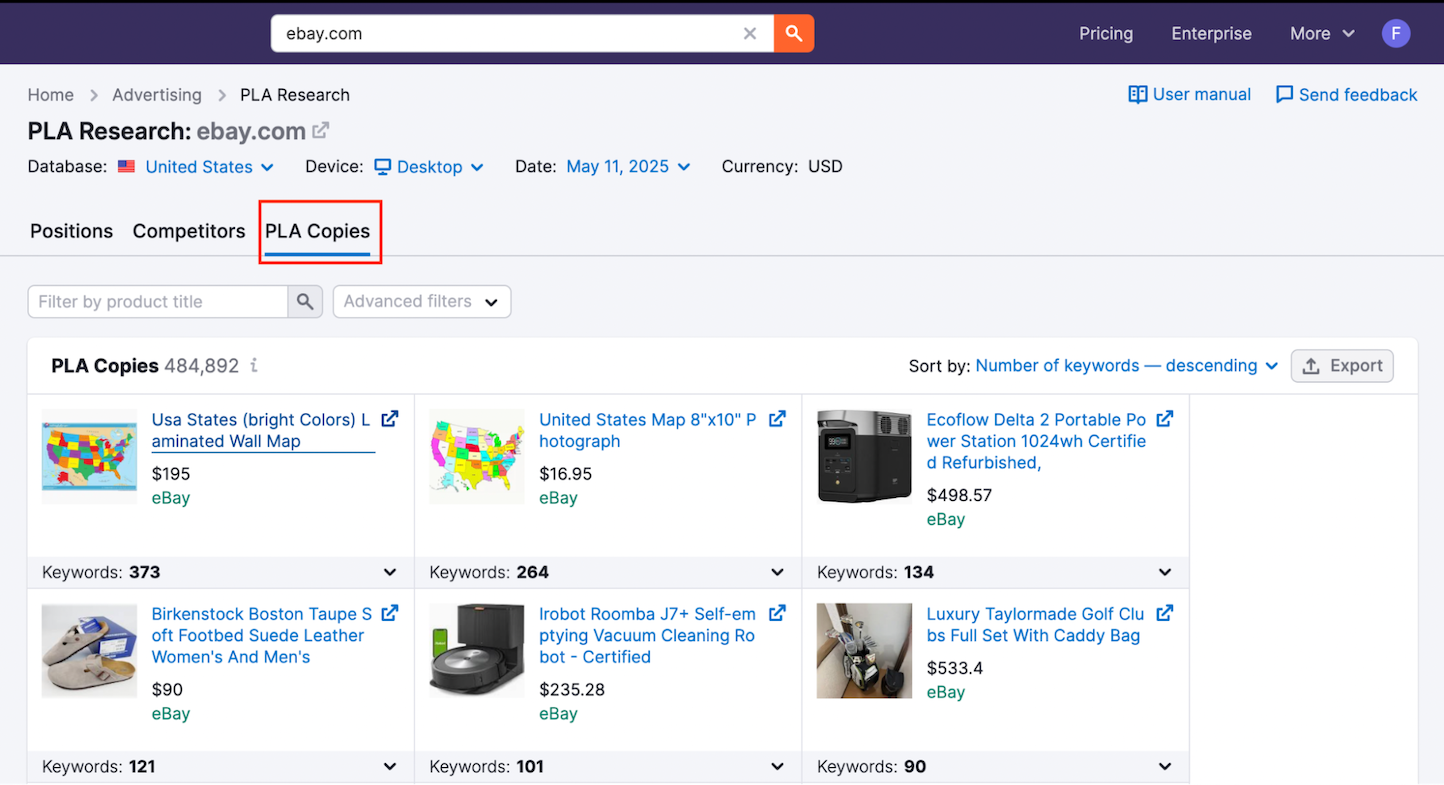Click the filter search magnifier icon
The height and width of the screenshot is (785, 1444).
305,301
